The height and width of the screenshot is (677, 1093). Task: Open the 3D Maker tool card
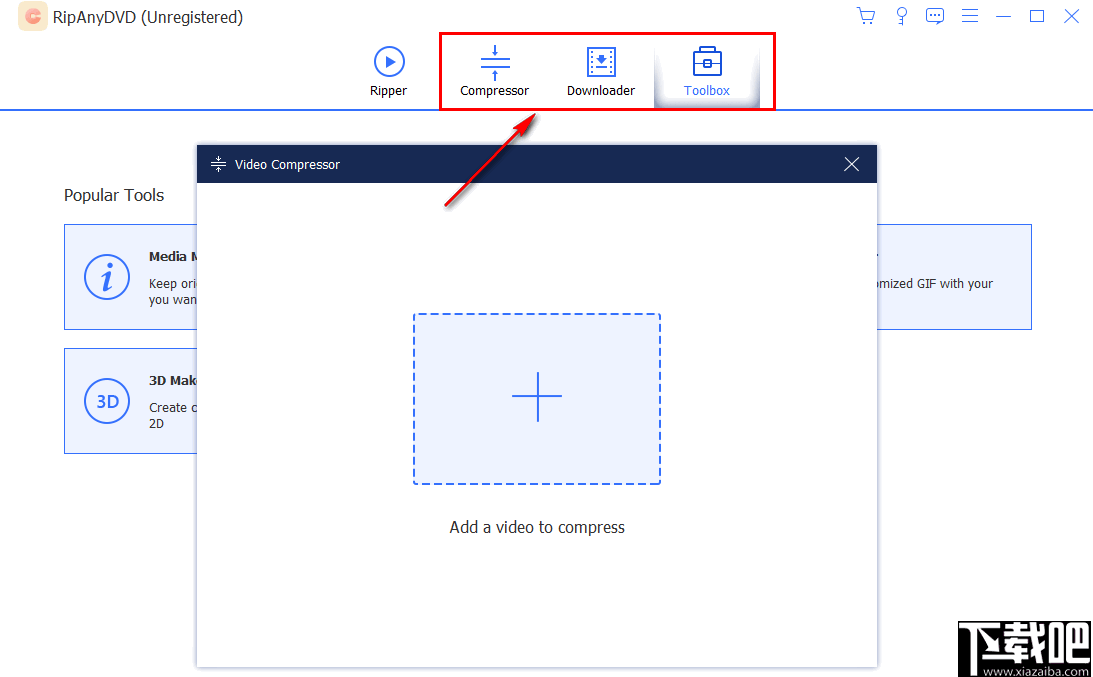click(130, 401)
